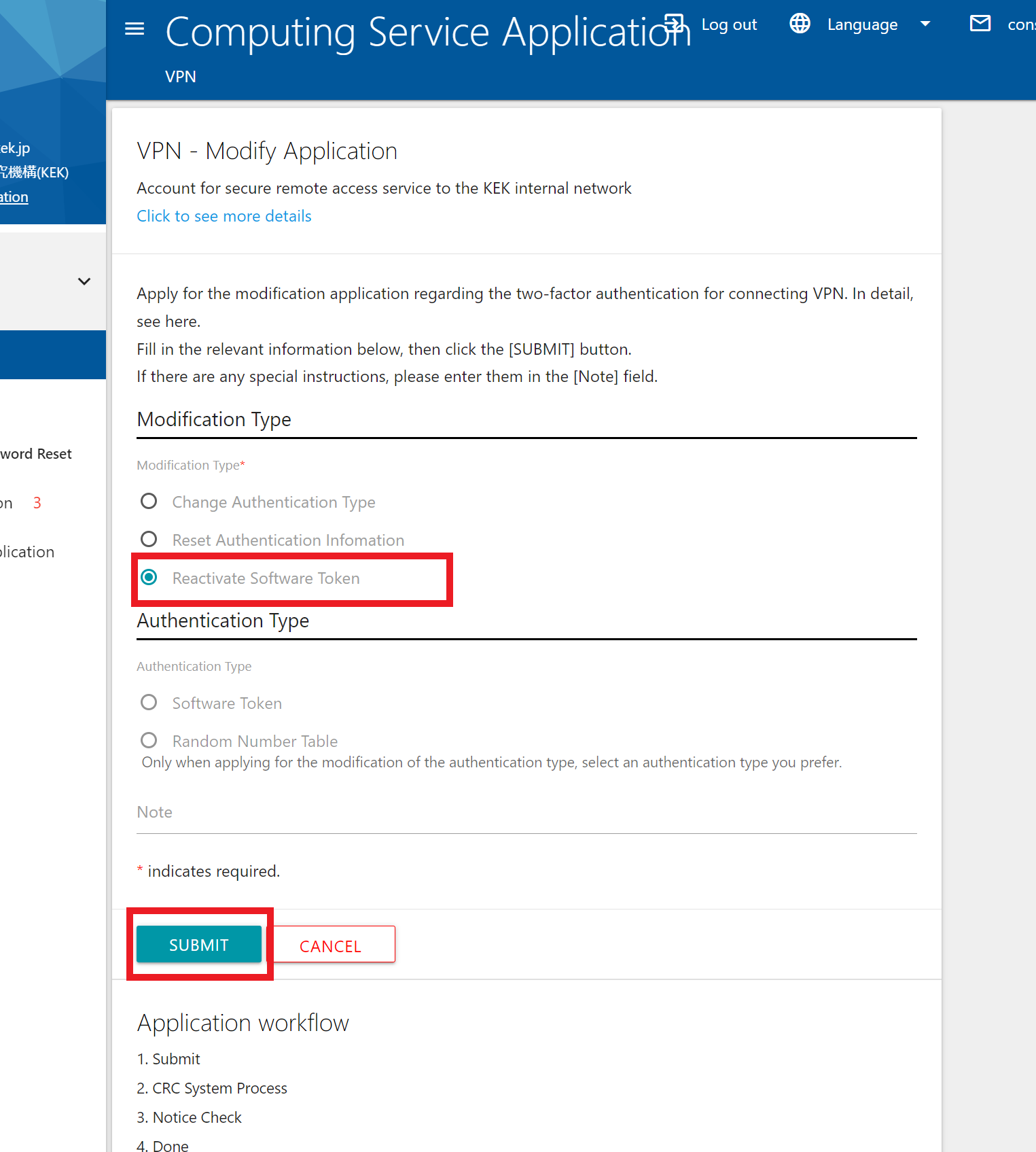Open Click to see more details link
Image resolution: width=1036 pixels, height=1152 pixels.
(x=224, y=216)
